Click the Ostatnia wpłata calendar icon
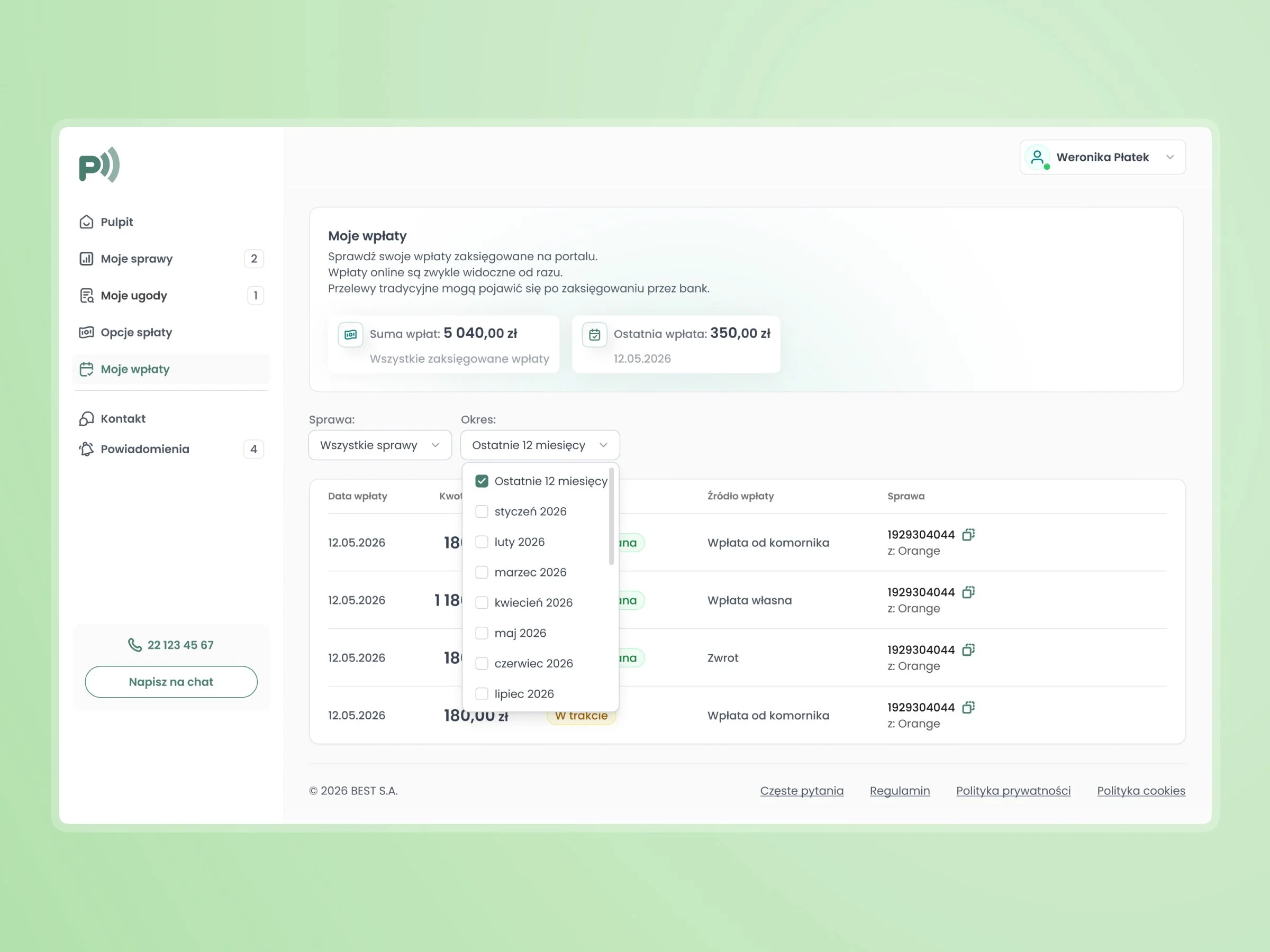 tap(594, 335)
